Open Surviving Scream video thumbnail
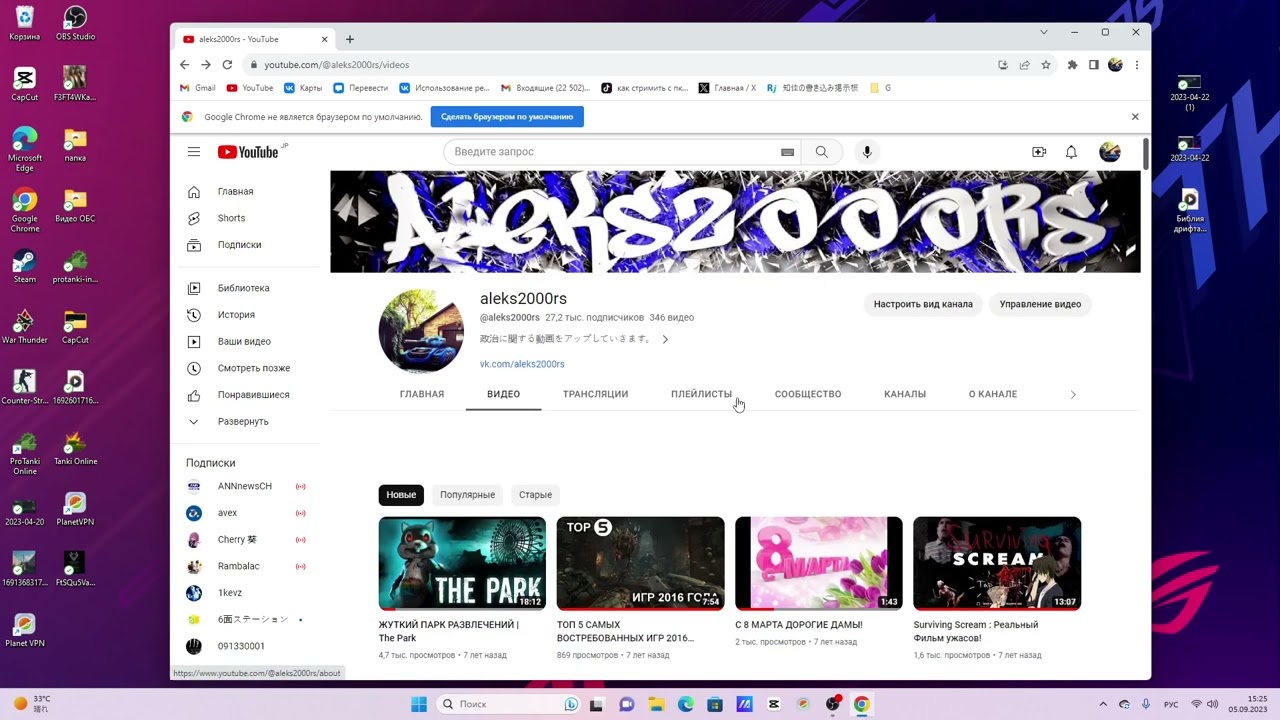Screen dimensions: 1280x720 pos(997,563)
